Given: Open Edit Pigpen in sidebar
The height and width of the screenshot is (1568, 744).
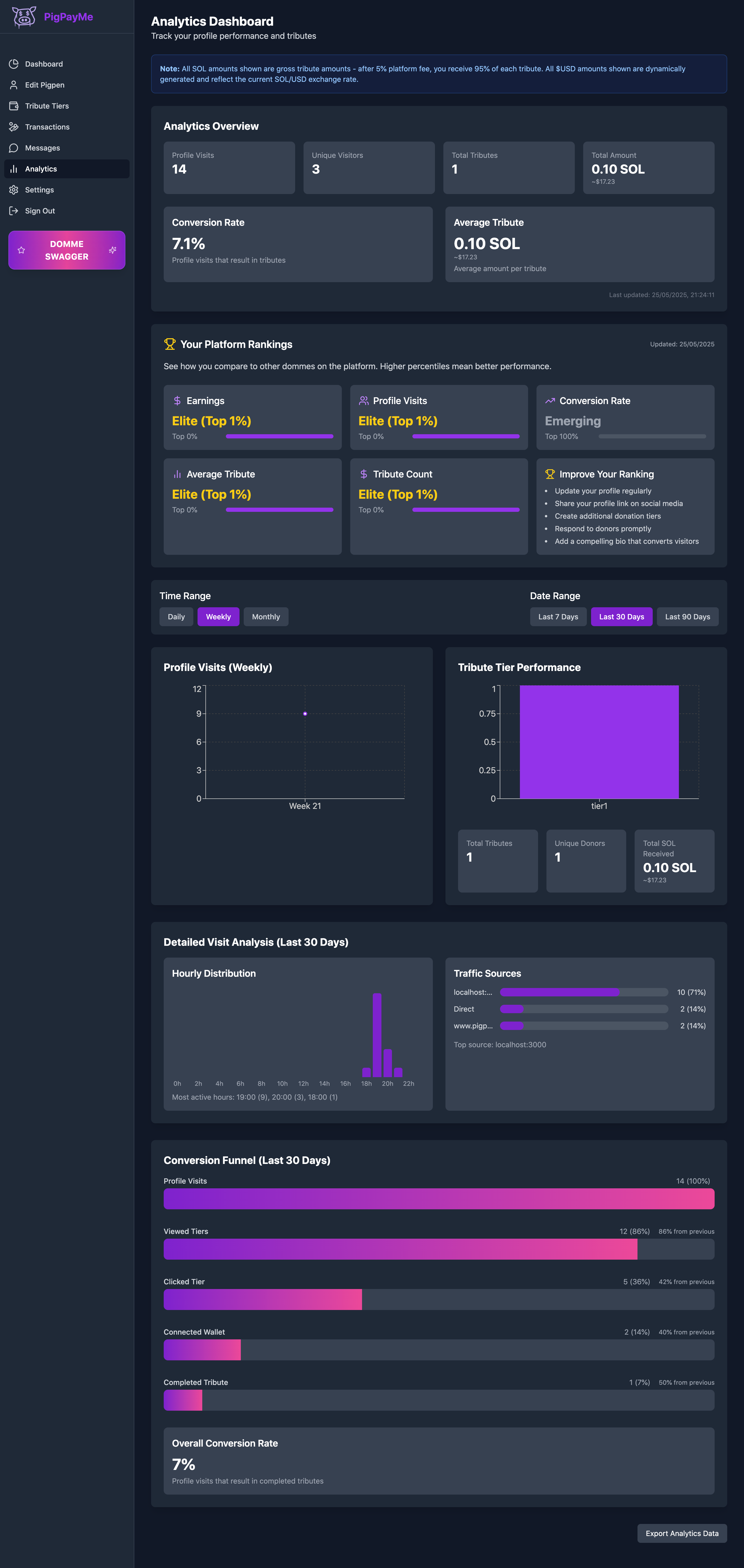Looking at the screenshot, I should click(x=67, y=85).
